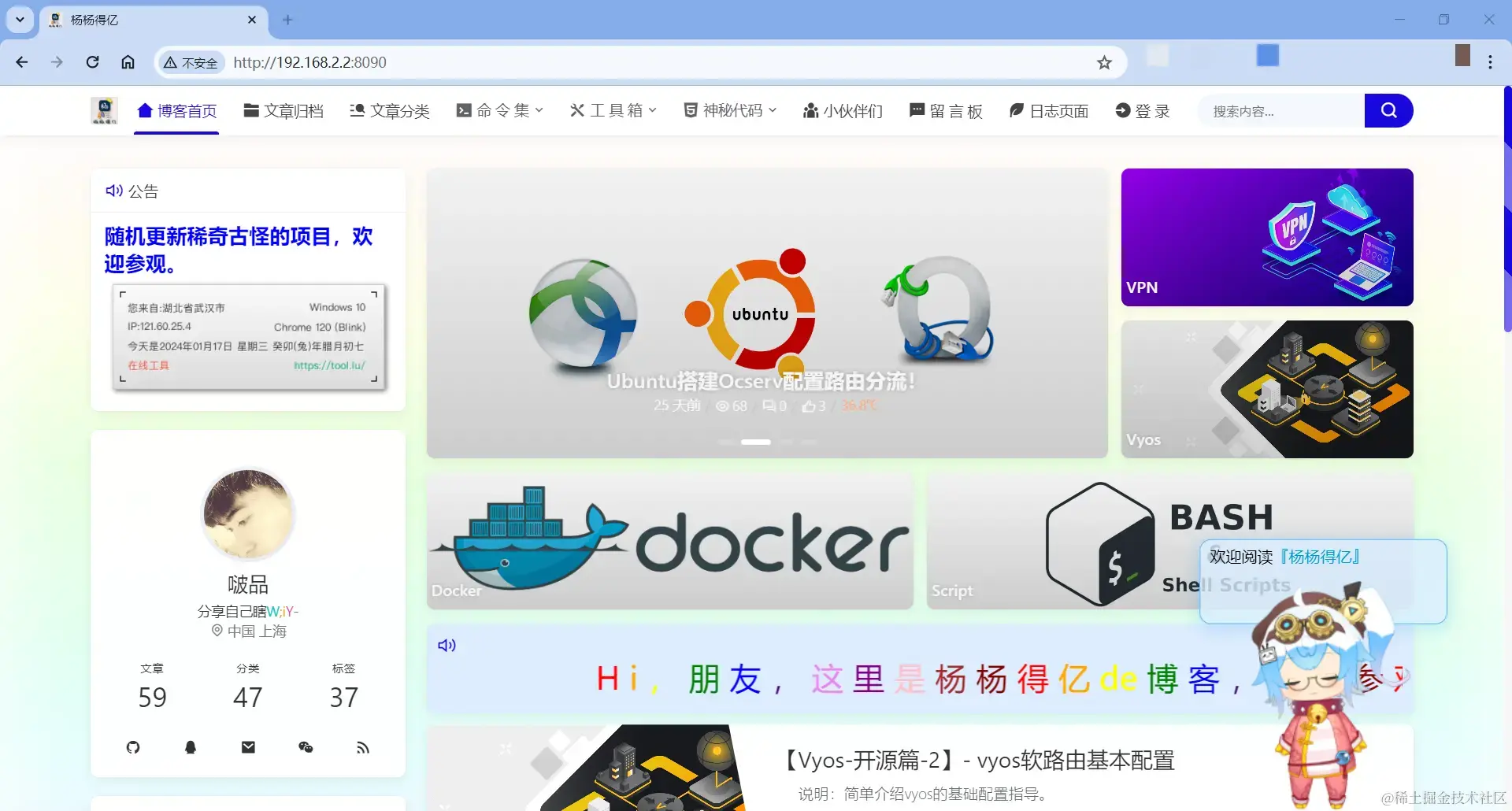Open a new browser tab with plus
Viewport: 1512px width, 811px height.
[x=287, y=20]
